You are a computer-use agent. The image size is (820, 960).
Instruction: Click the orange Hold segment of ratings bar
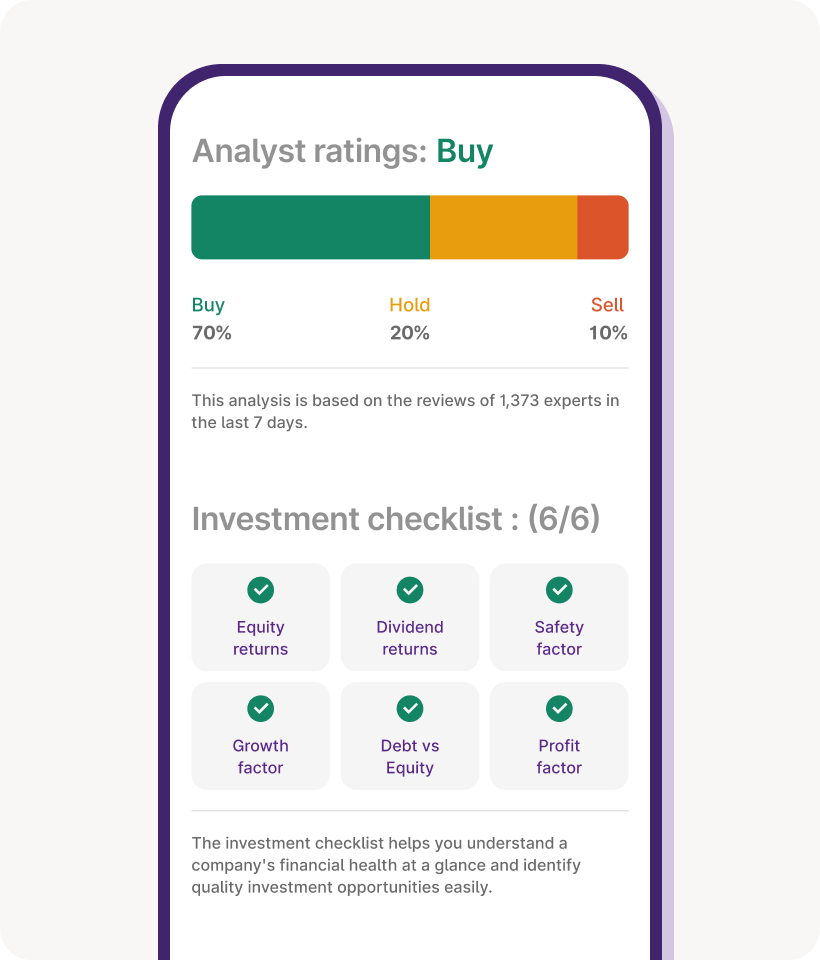(503, 227)
